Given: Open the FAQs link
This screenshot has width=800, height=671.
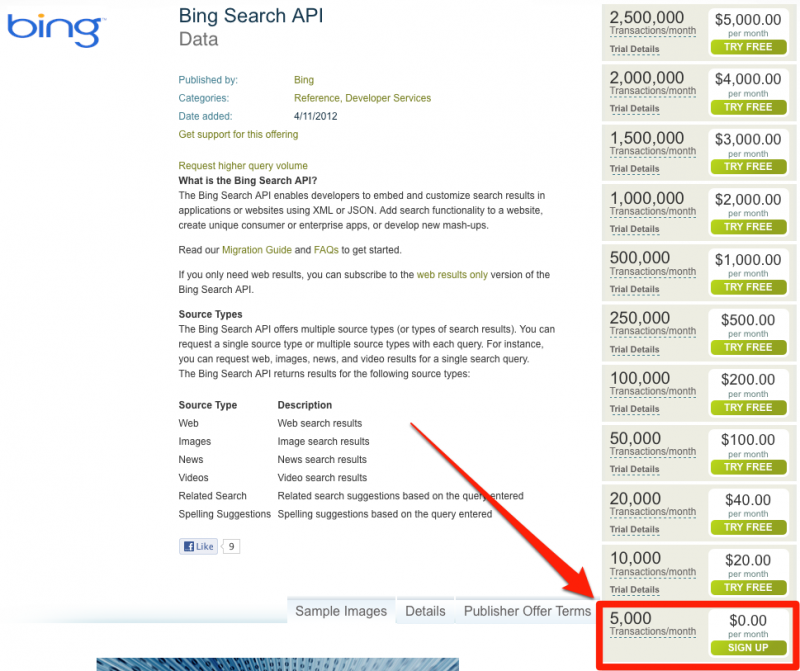Looking at the screenshot, I should click(x=326, y=250).
